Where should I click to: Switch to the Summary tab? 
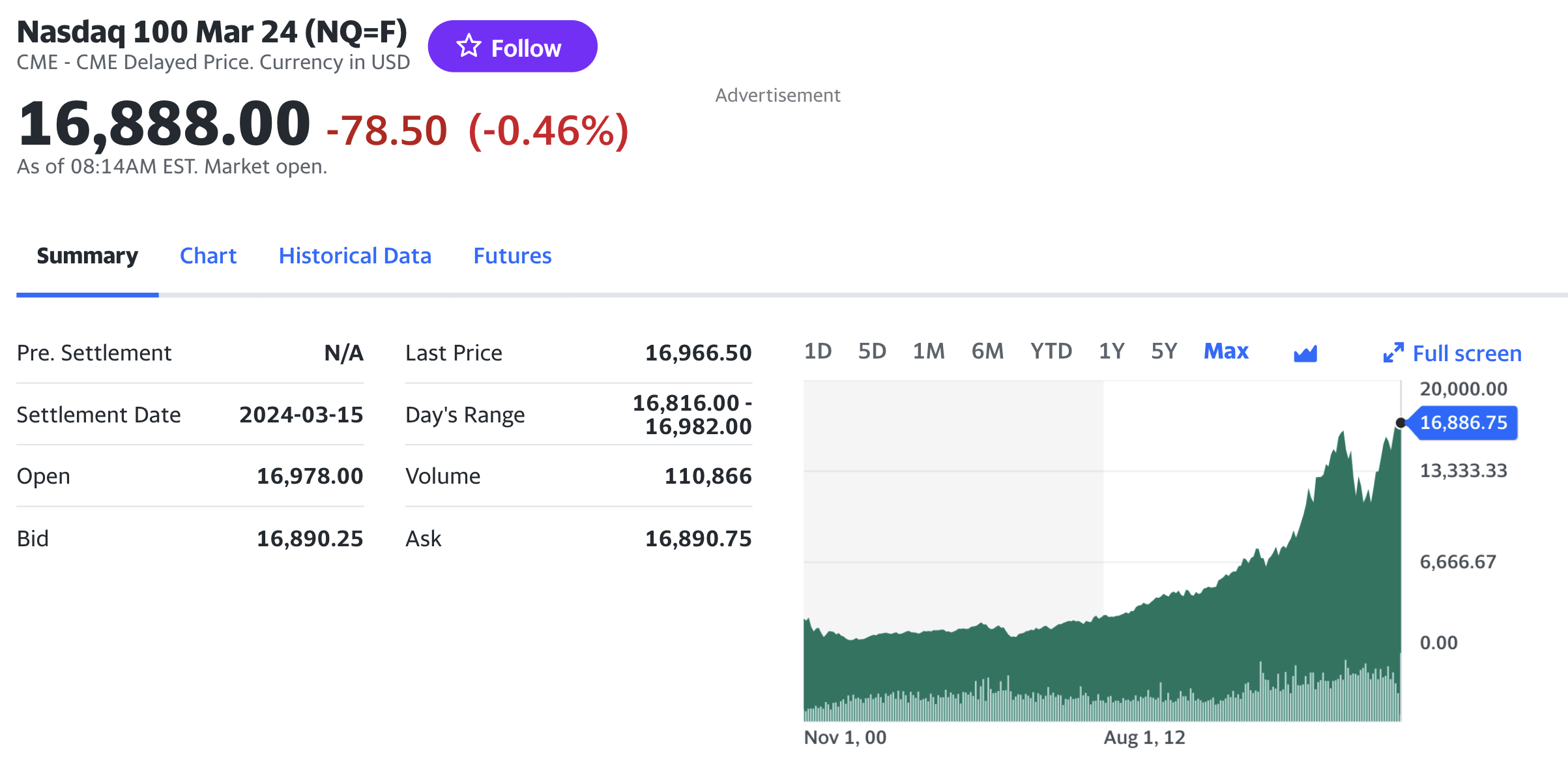pyautogui.click(x=87, y=256)
